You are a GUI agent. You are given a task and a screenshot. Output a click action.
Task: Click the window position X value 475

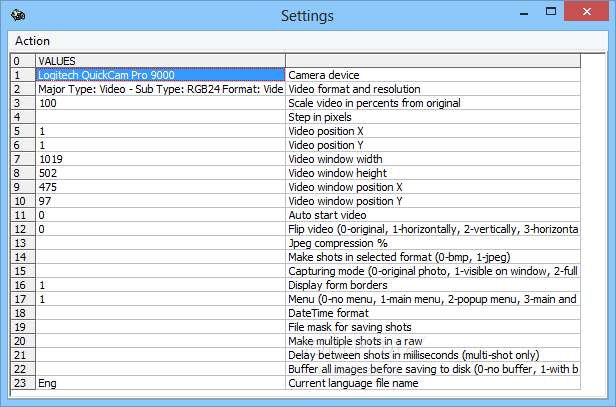tap(160, 187)
